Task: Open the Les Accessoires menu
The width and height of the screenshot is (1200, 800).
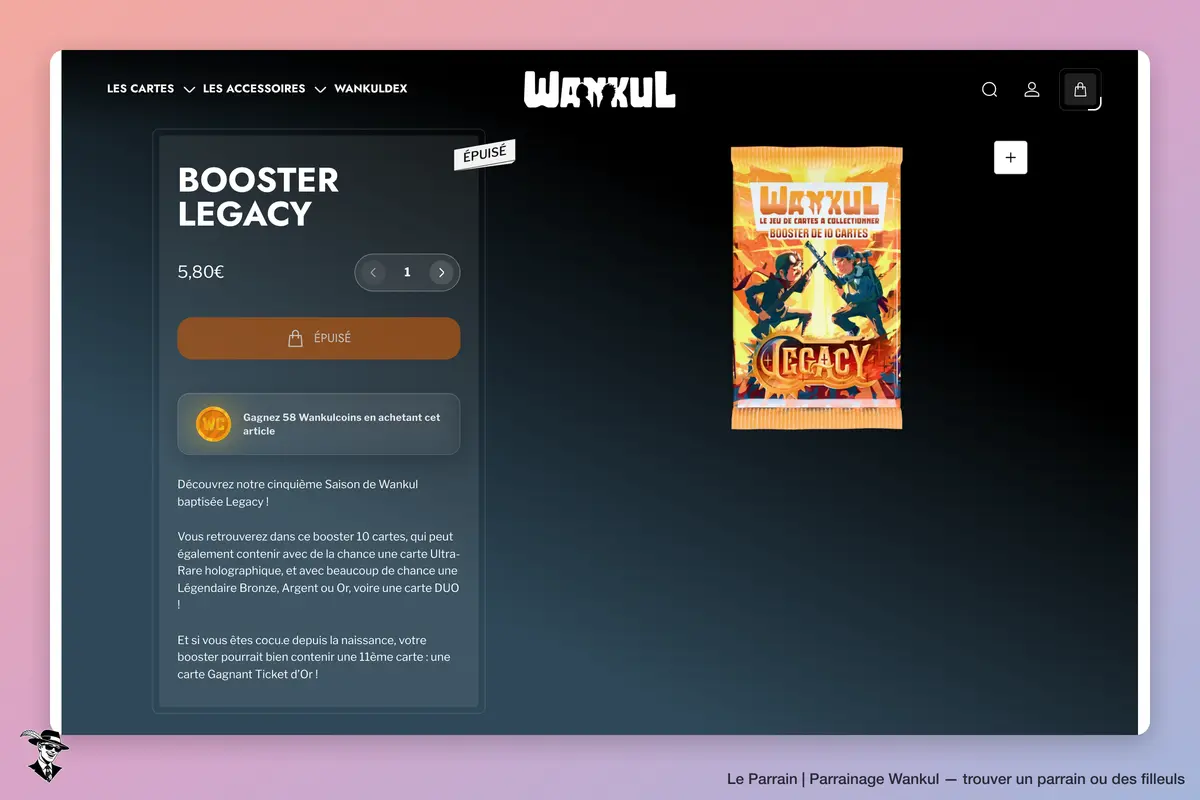Action: tap(254, 89)
